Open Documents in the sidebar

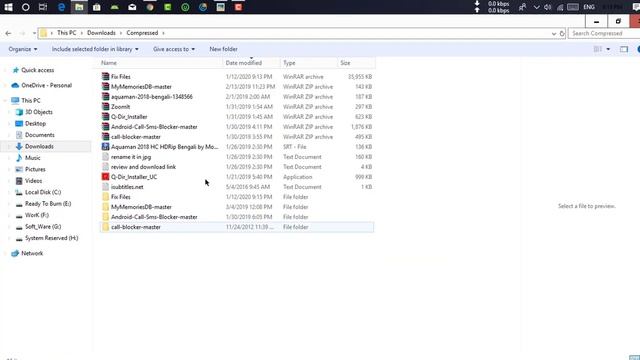click(39, 135)
